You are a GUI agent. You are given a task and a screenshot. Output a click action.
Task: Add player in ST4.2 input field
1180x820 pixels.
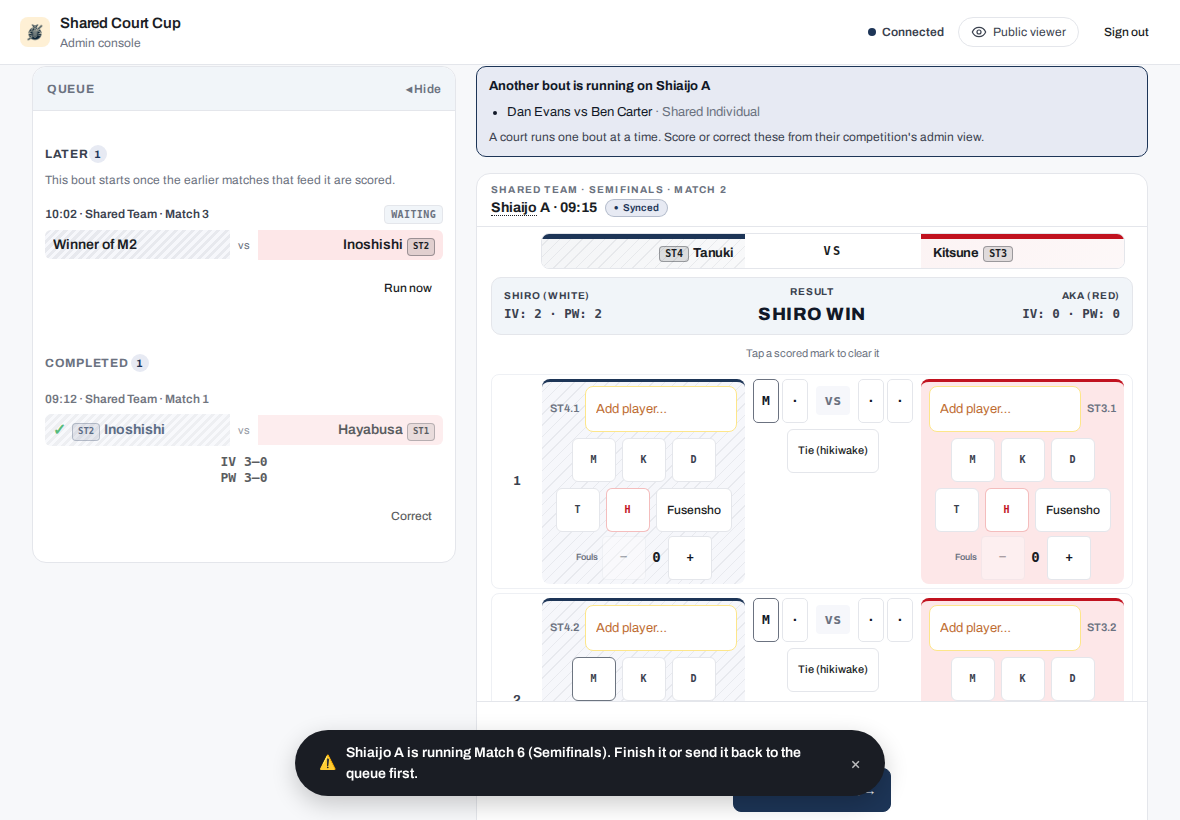pyautogui.click(x=661, y=627)
